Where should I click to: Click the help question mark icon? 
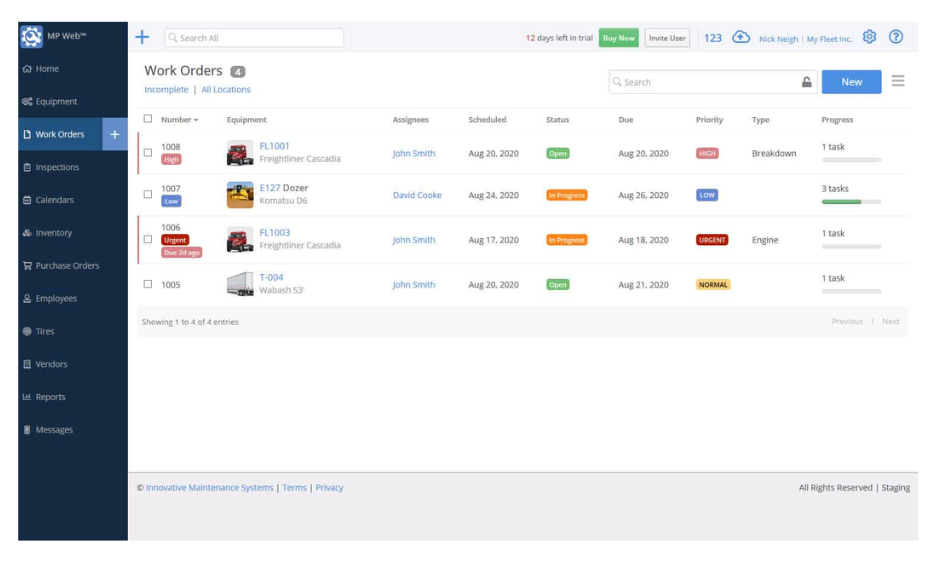896,37
